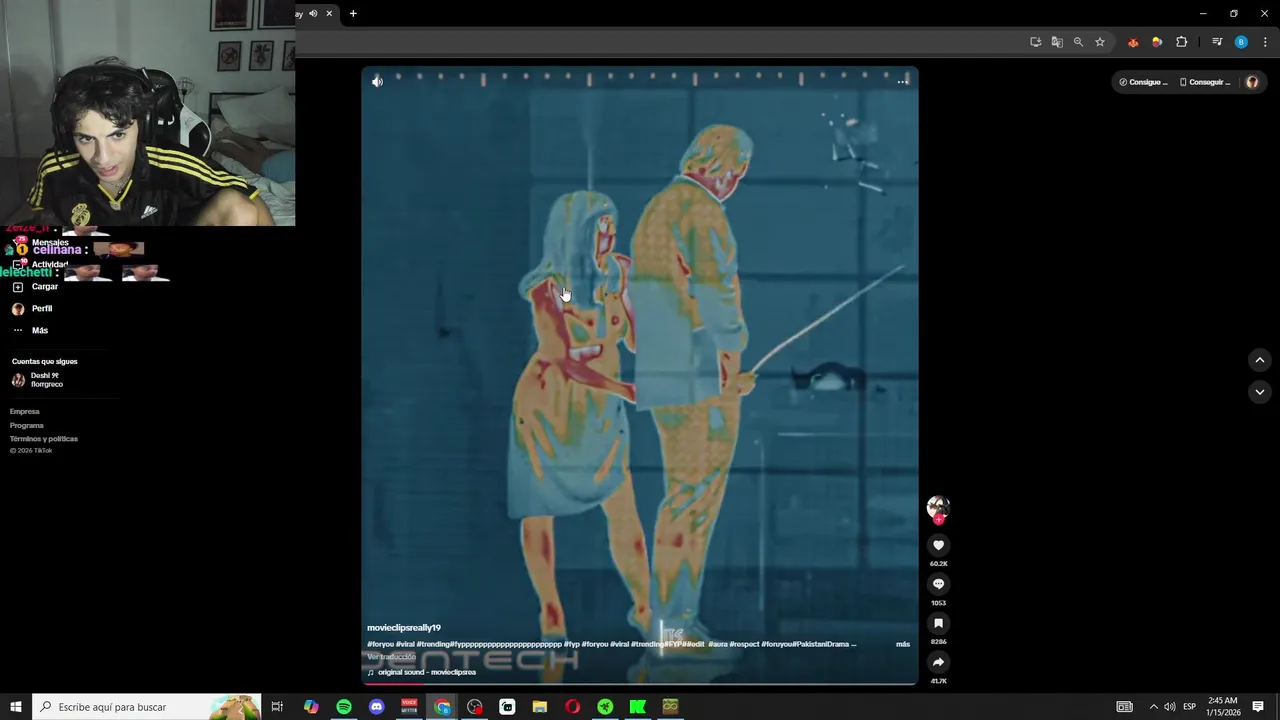Open Spotify from the taskbar
Screen dimensions: 1280x720
click(x=344, y=707)
